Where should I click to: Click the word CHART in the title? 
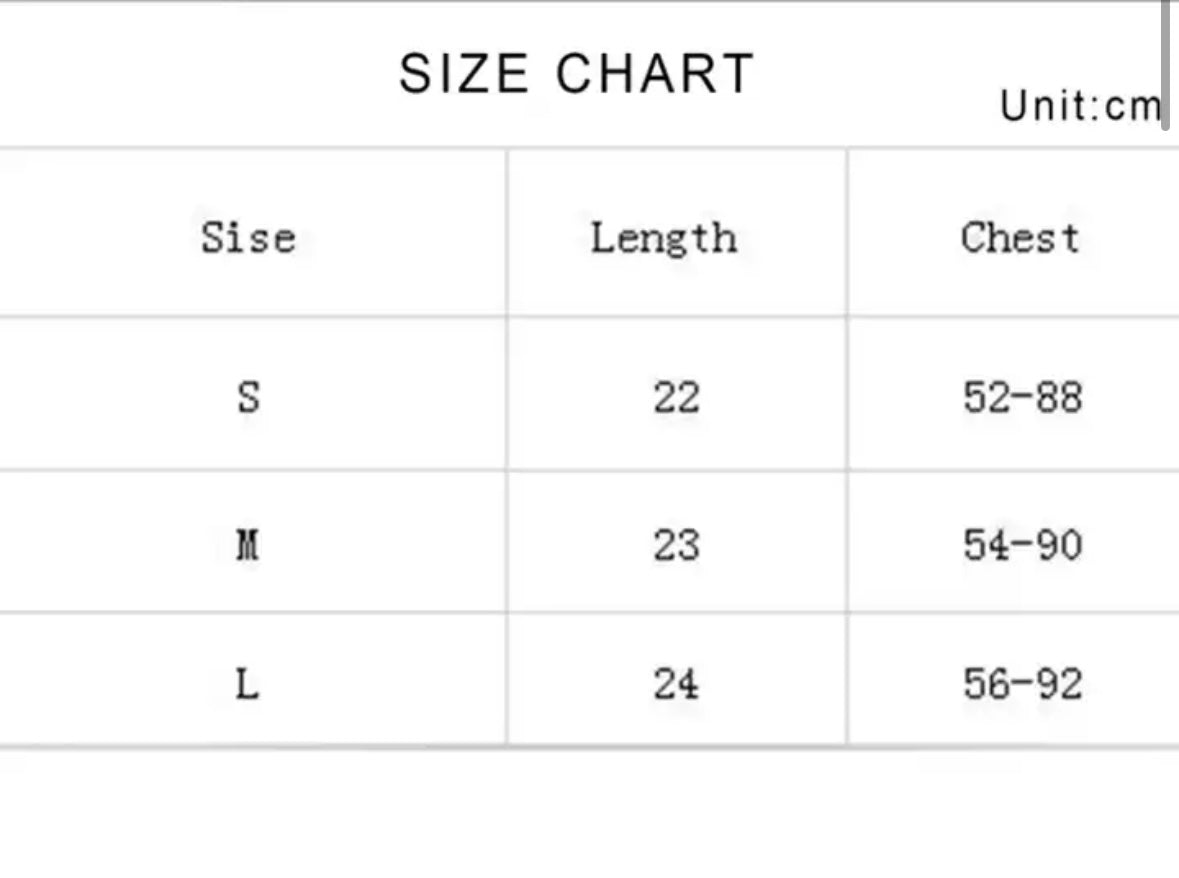click(655, 74)
